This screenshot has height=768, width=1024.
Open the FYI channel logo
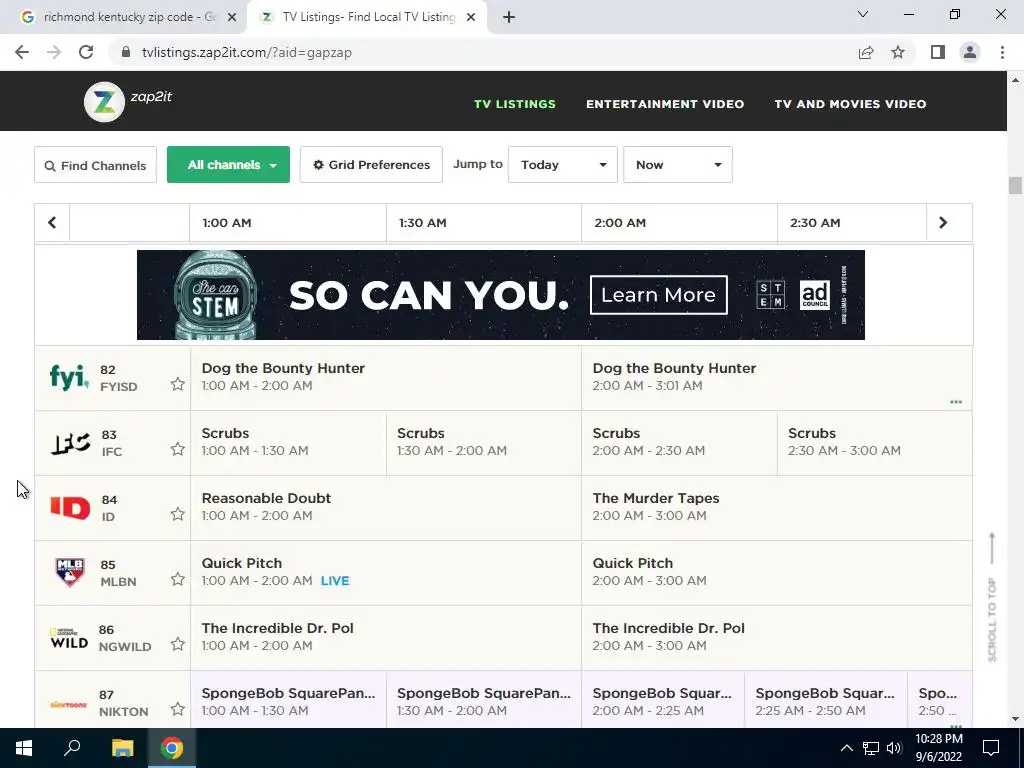click(x=69, y=377)
